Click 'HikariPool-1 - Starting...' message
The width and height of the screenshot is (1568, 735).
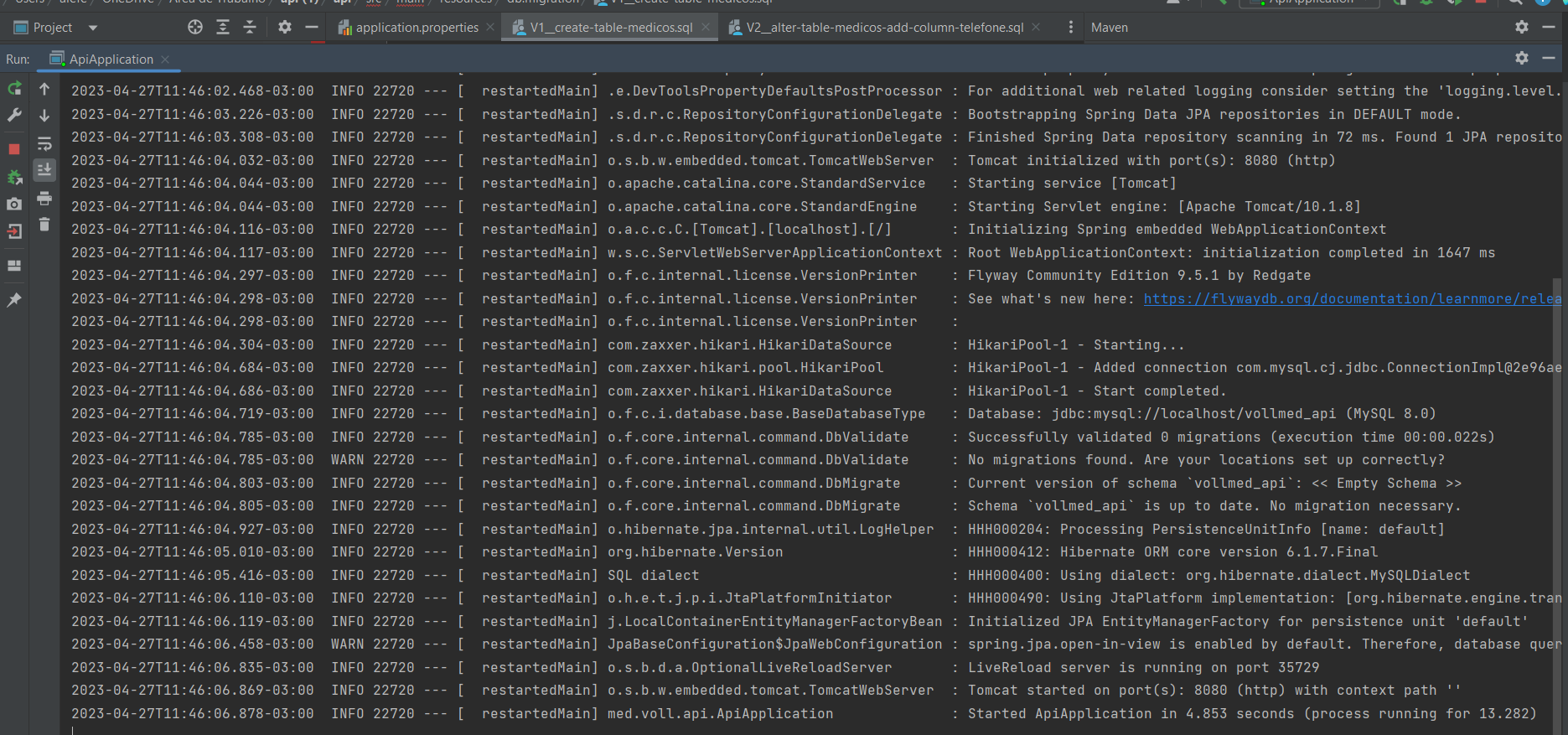coord(1076,344)
